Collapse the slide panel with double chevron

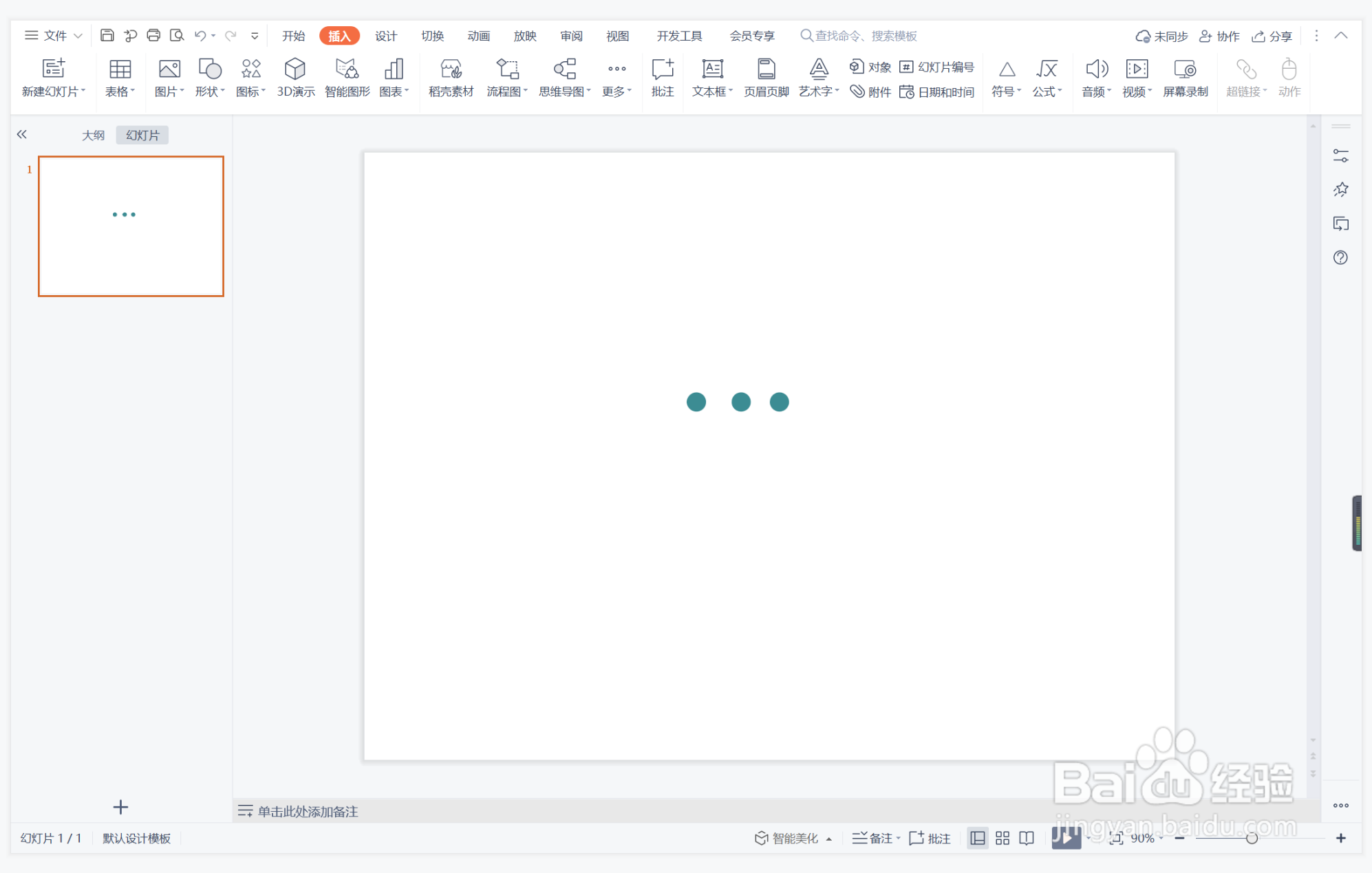coord(22,135)
